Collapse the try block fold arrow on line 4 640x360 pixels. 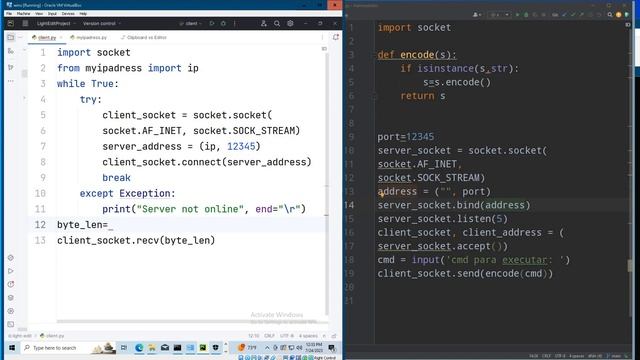[x=24, y=99]
